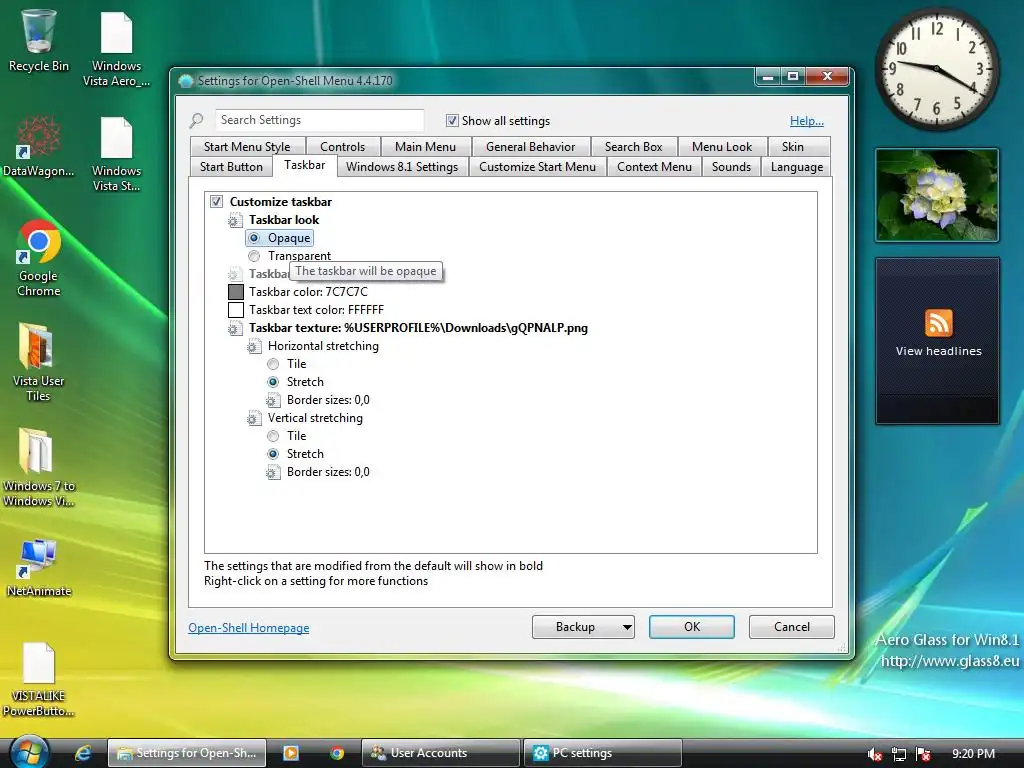Switch to the Search Box tab

coord(633,147)
